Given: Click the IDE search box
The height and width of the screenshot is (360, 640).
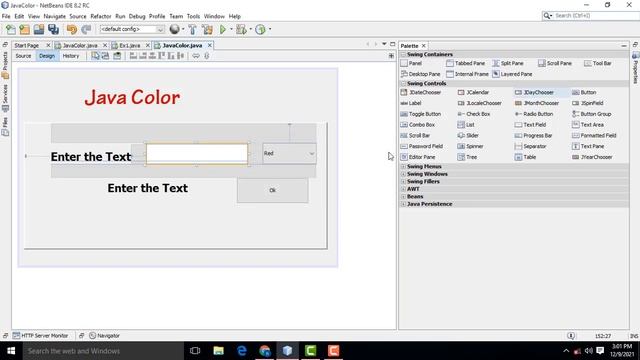Looking at the screenshot, I should [590, 16].
